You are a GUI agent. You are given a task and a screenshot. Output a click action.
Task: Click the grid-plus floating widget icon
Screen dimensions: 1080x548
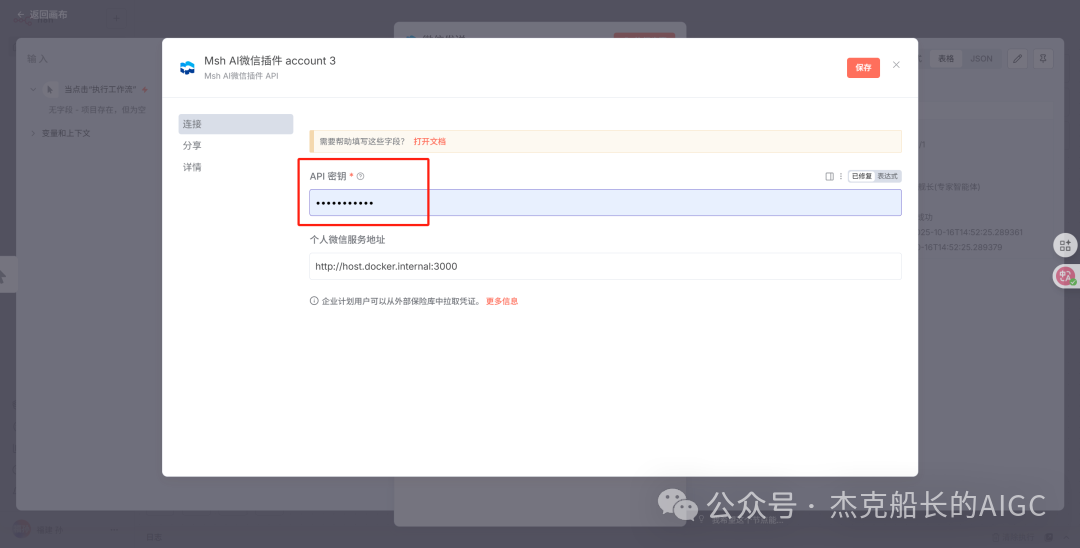[x=1066, y=245]
